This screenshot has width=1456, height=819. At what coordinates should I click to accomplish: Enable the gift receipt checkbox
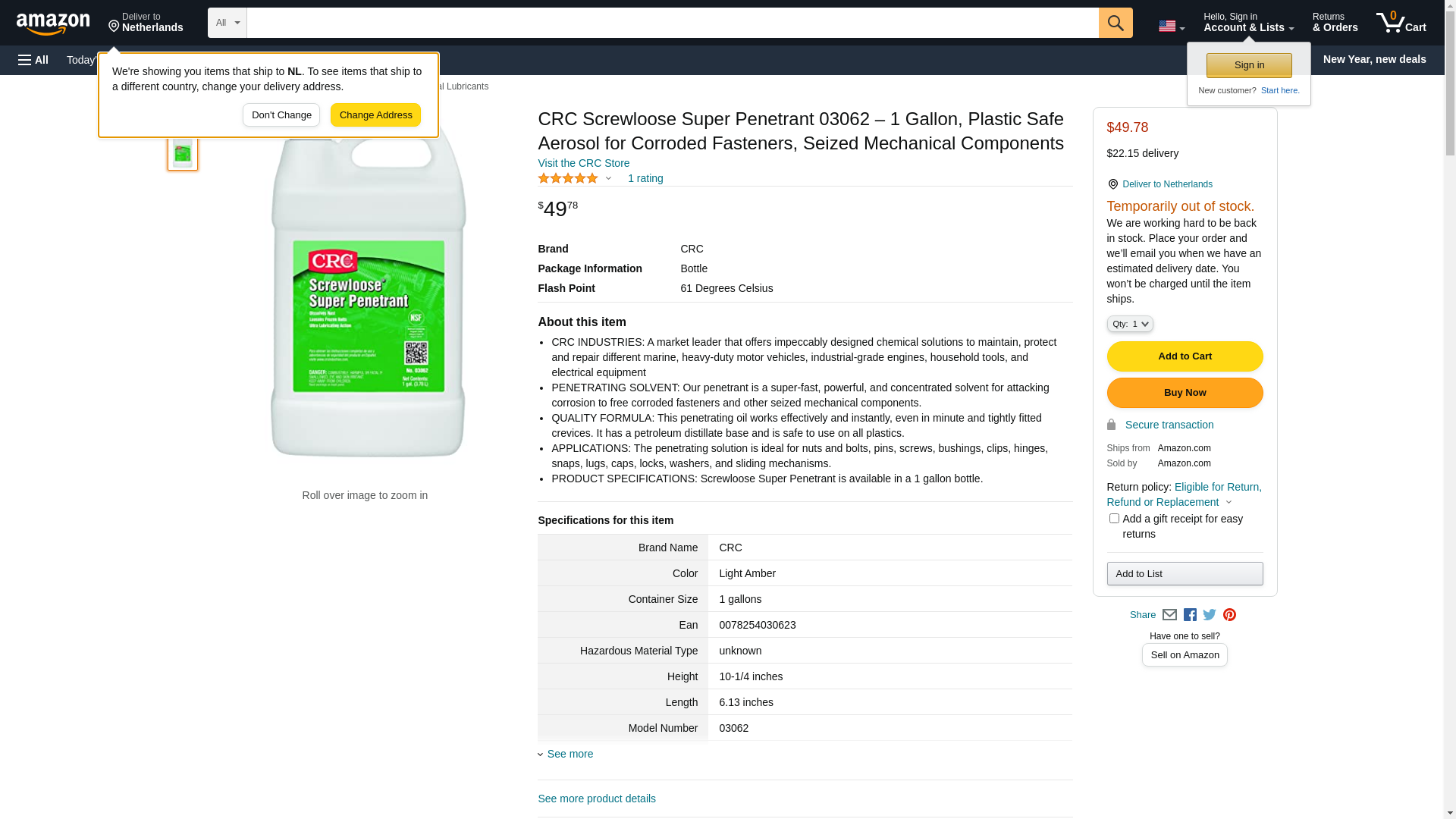click(1113, 519)
